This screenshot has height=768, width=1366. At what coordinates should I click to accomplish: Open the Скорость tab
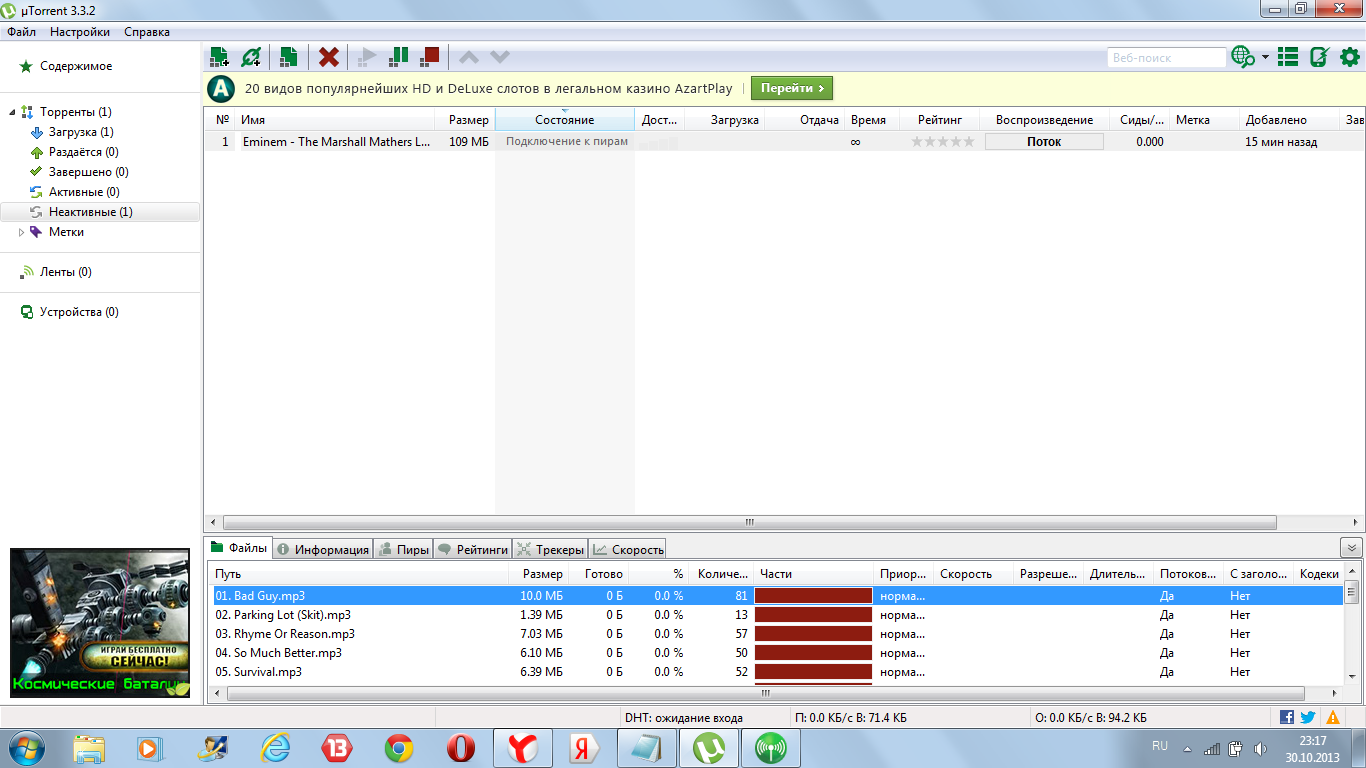click(627, 549)
